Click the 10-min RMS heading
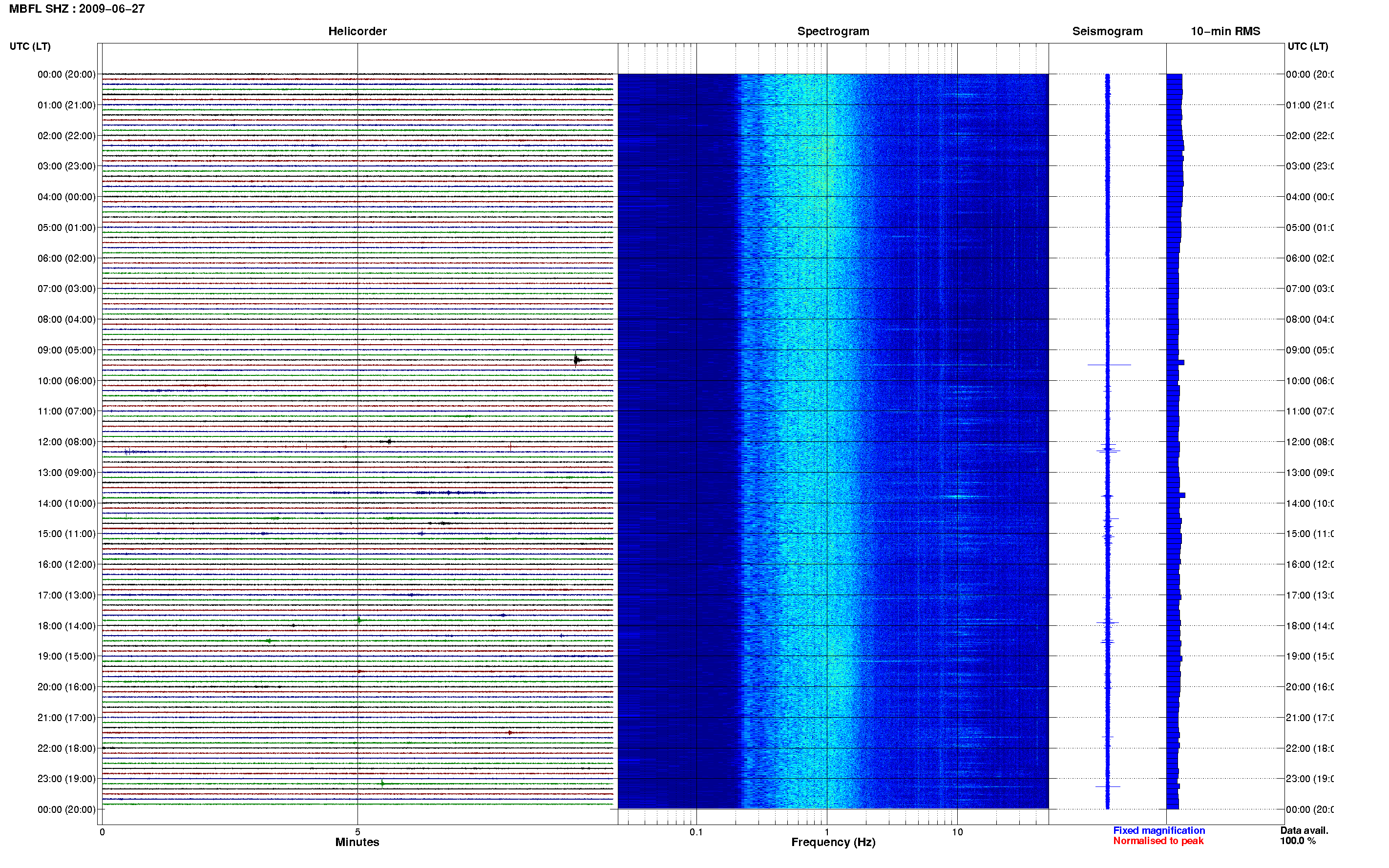This screenshot has width=1389, height=868. [x=1225, y=31]
